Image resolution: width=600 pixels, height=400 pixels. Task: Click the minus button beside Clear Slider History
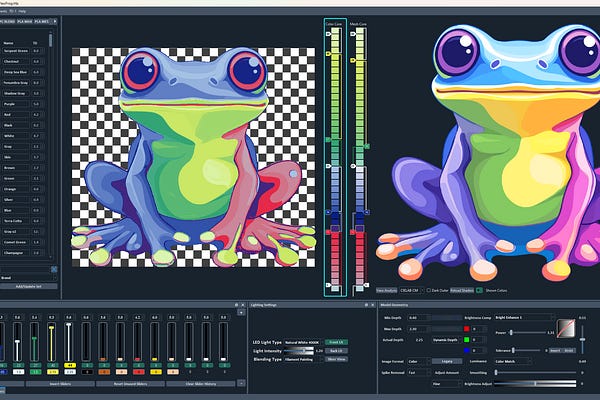[241, 383]
